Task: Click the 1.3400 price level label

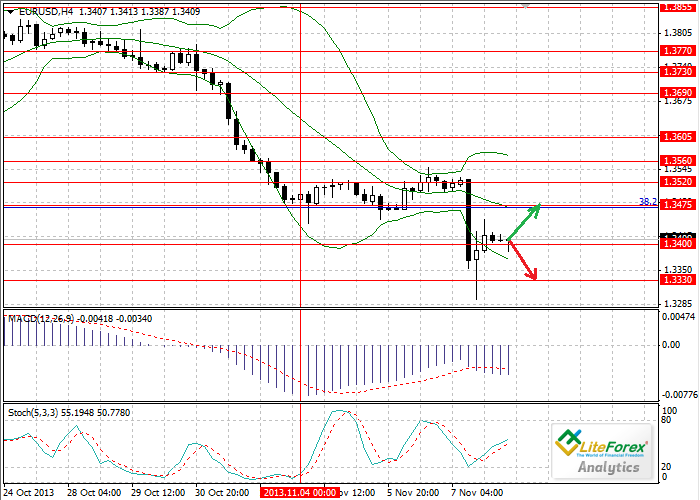Action: [677, 244]
